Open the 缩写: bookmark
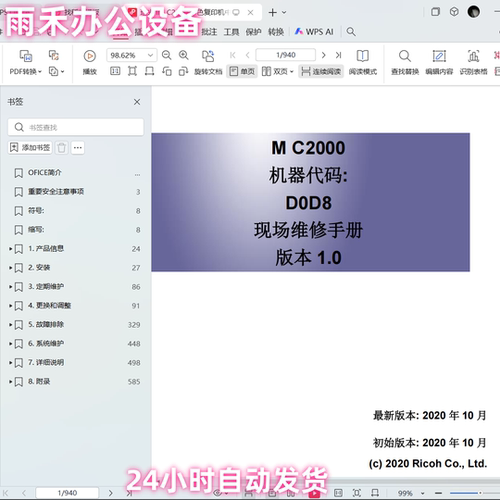The width and height of the screenshot is (500, 500). [x=36, y=230]
